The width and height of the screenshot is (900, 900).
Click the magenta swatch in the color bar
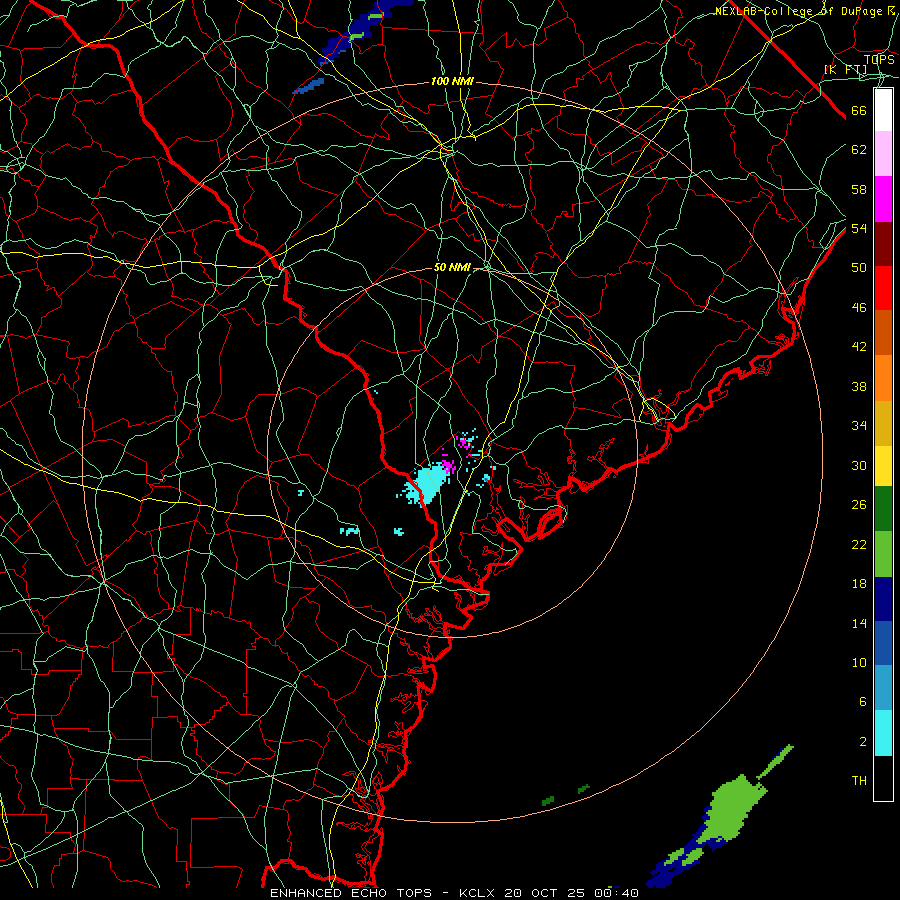(883, 199)
